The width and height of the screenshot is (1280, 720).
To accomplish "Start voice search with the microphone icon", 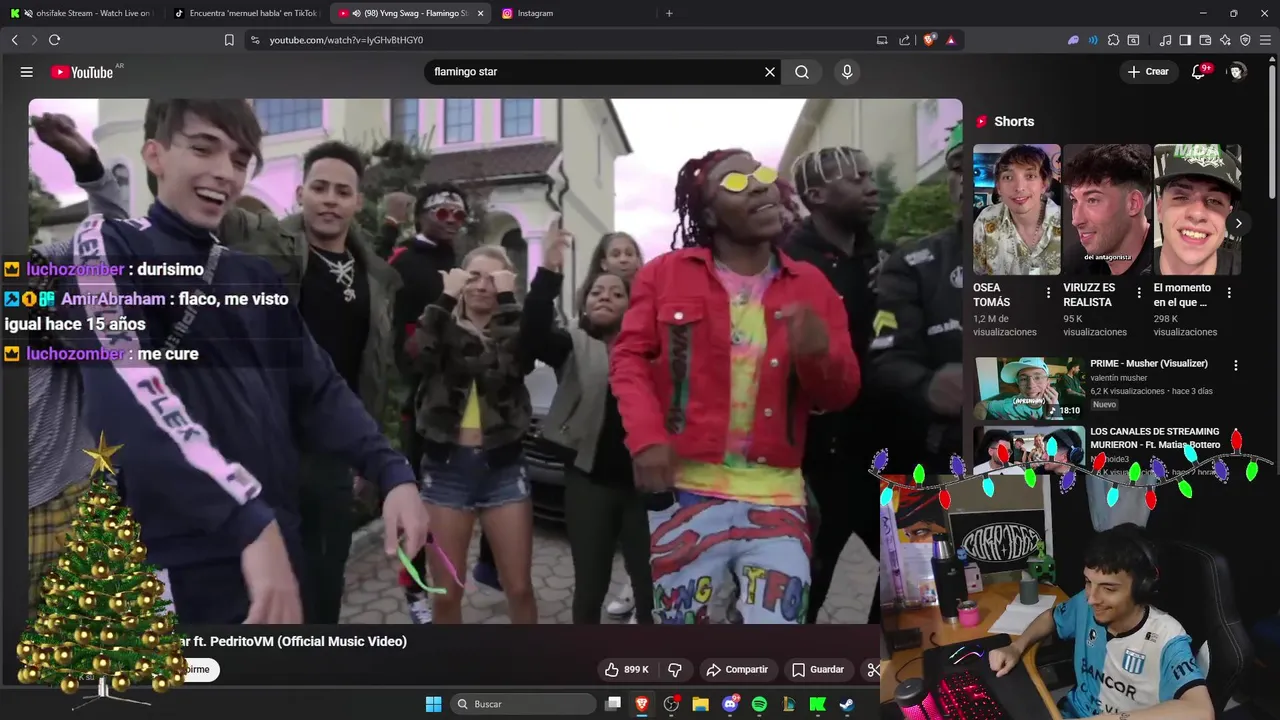I will pos(847,72).
